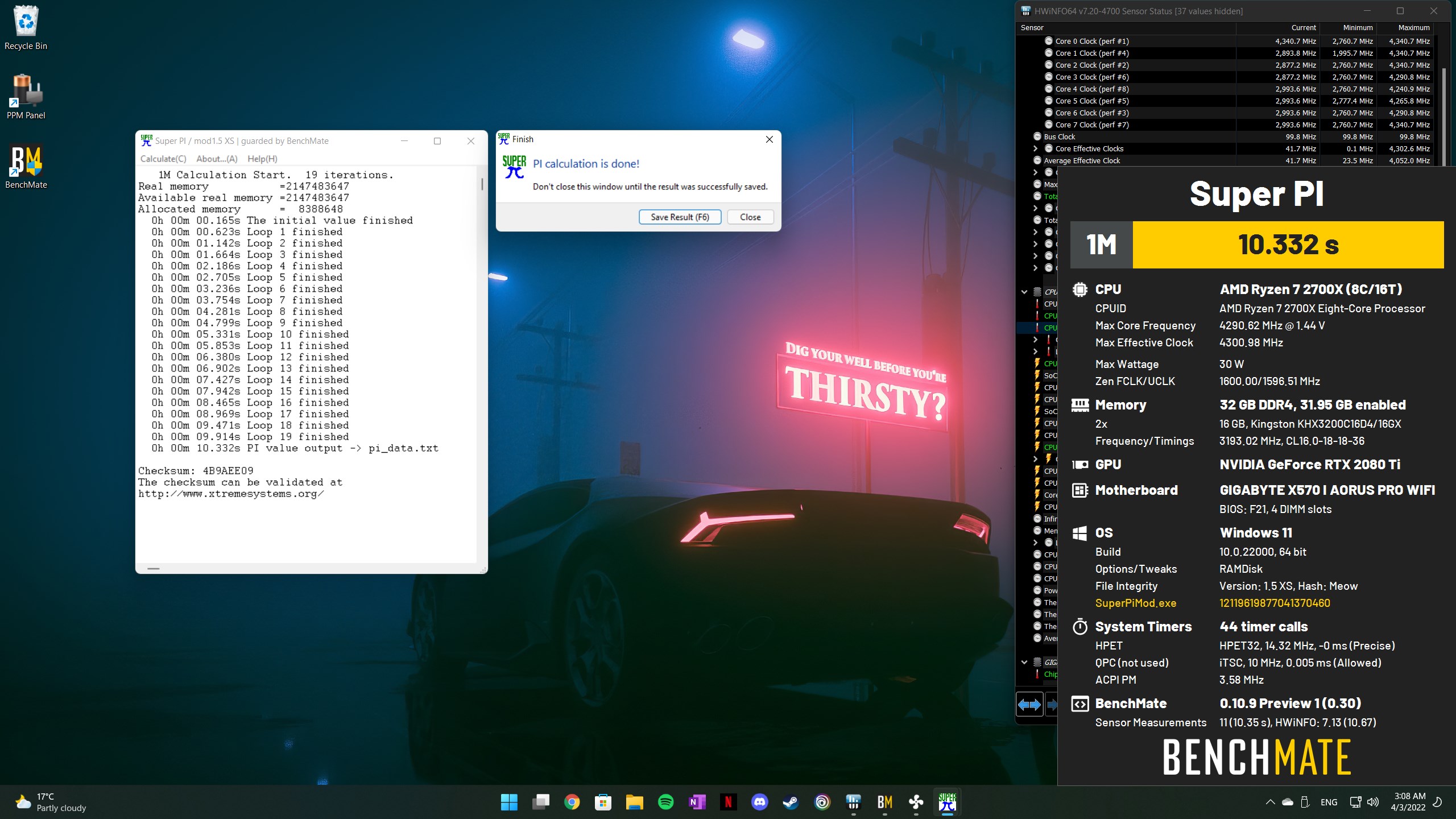Open OneNote from the taskbar
This screenshot has width=1456, height=819.
coord(697,802)
